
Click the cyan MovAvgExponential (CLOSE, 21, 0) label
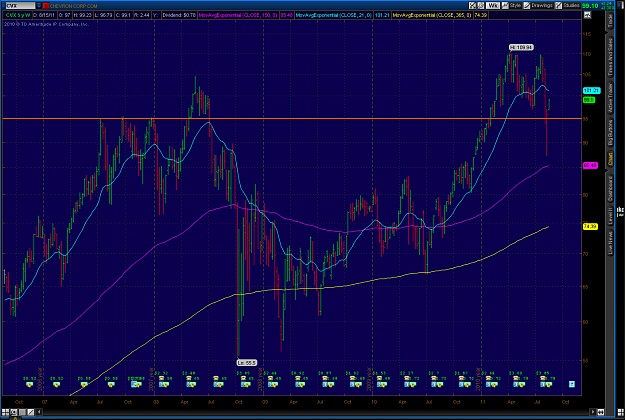334,15
